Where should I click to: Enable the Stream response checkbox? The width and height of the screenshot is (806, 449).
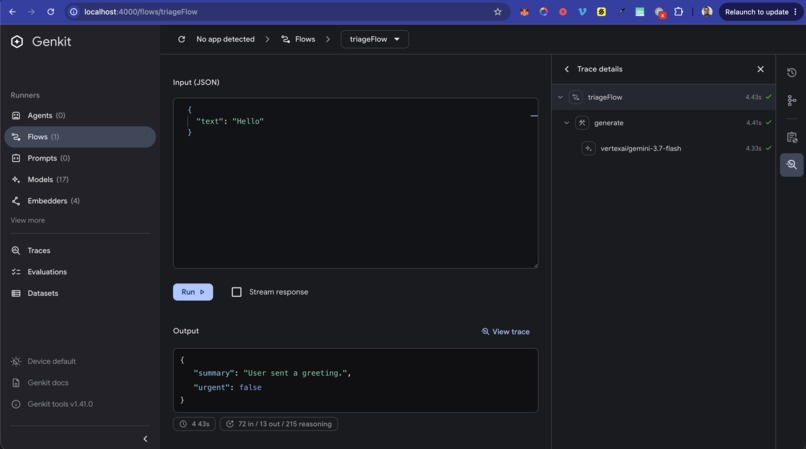tap(236, 292)
